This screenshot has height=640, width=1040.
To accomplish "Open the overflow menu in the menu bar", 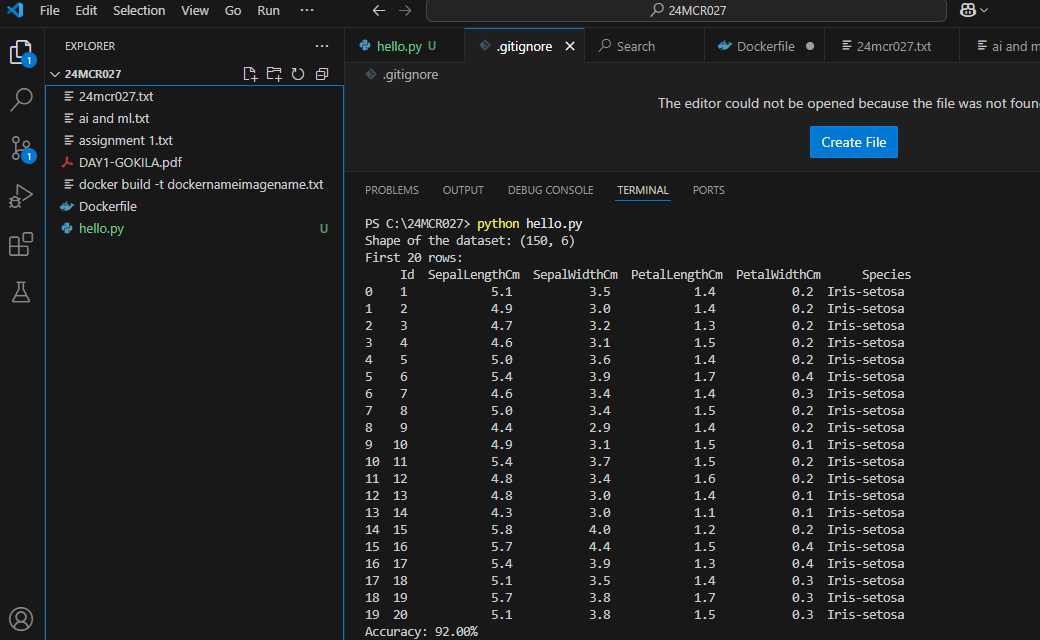I will (x=306, y=10).
